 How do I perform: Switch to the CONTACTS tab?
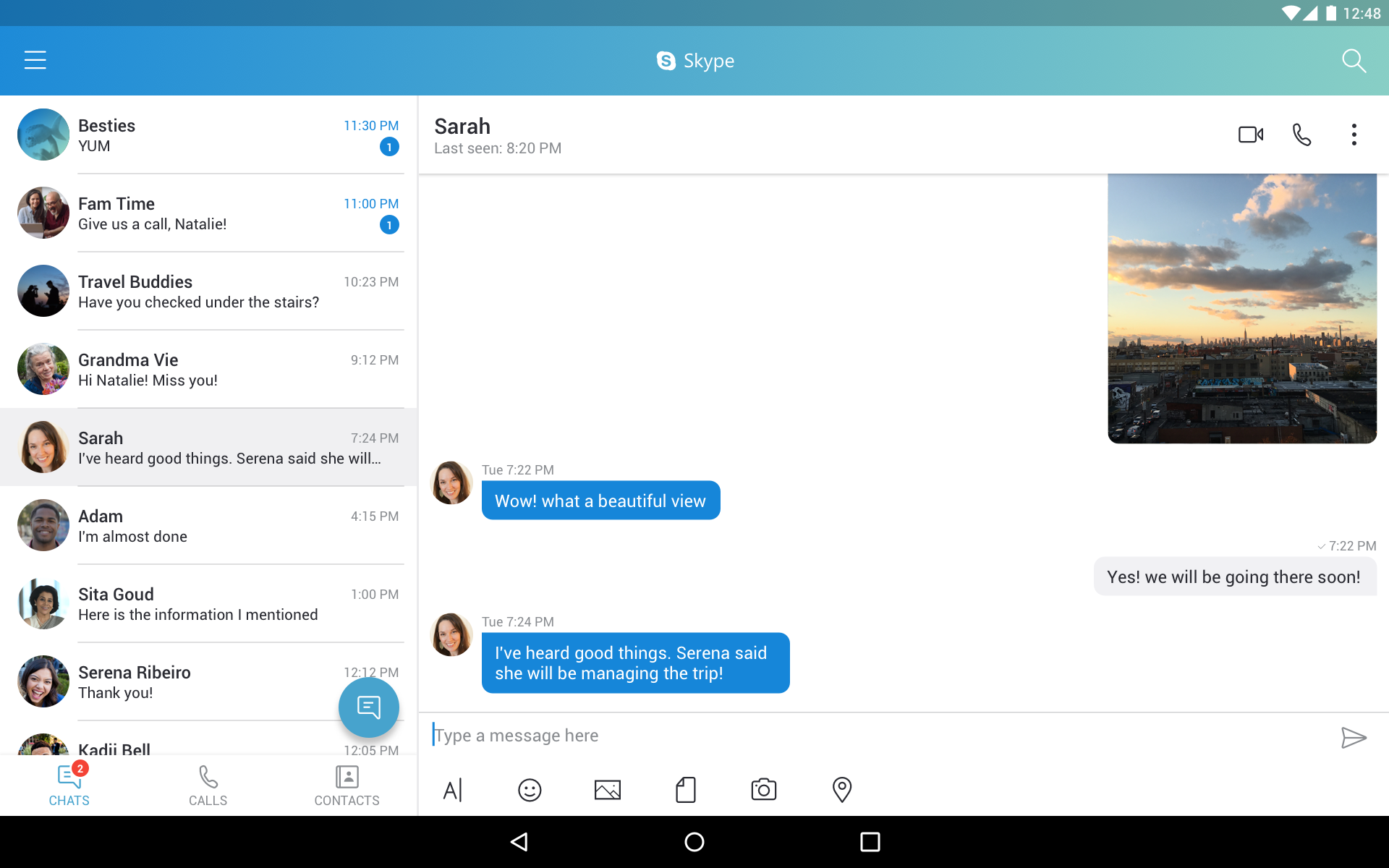347,785
